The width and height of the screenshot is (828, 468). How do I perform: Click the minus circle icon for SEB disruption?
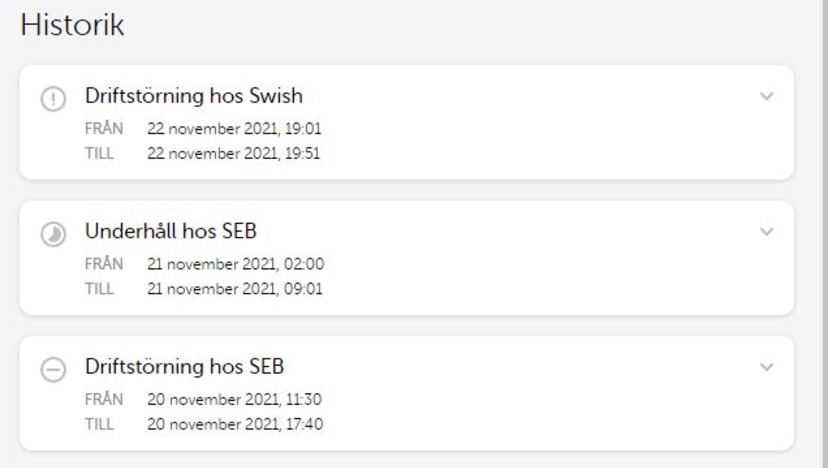click(53, 369)
